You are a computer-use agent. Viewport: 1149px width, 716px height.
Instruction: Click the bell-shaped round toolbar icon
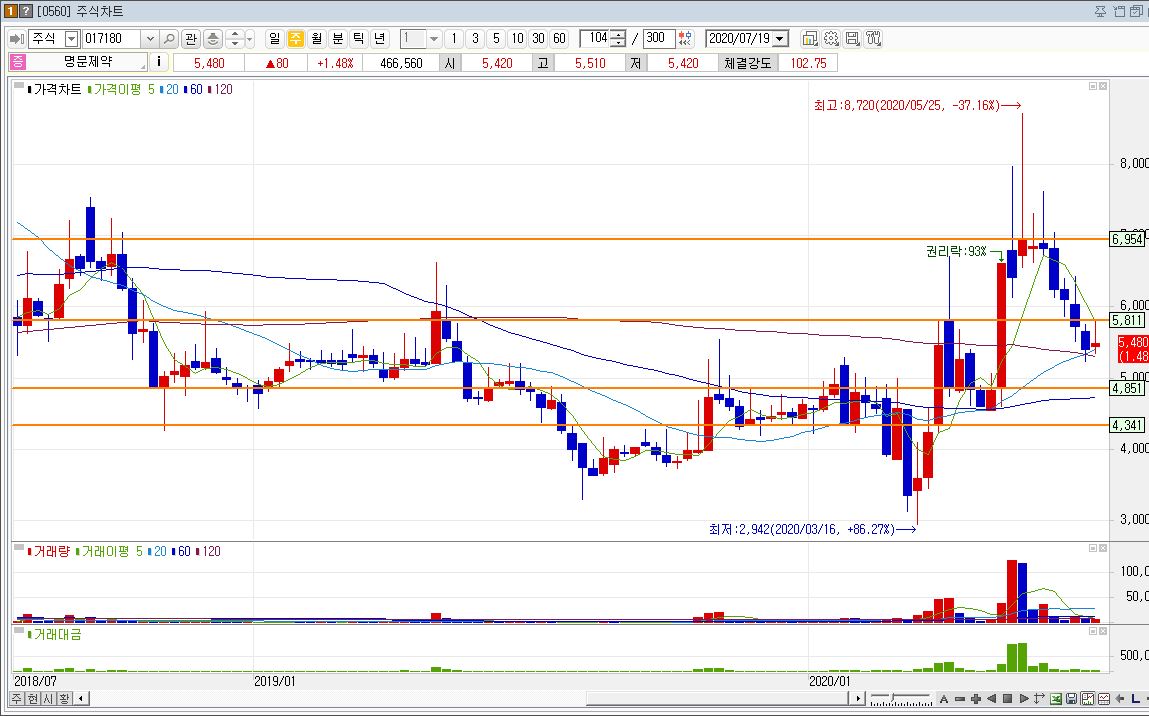click(x=213, y=39)
